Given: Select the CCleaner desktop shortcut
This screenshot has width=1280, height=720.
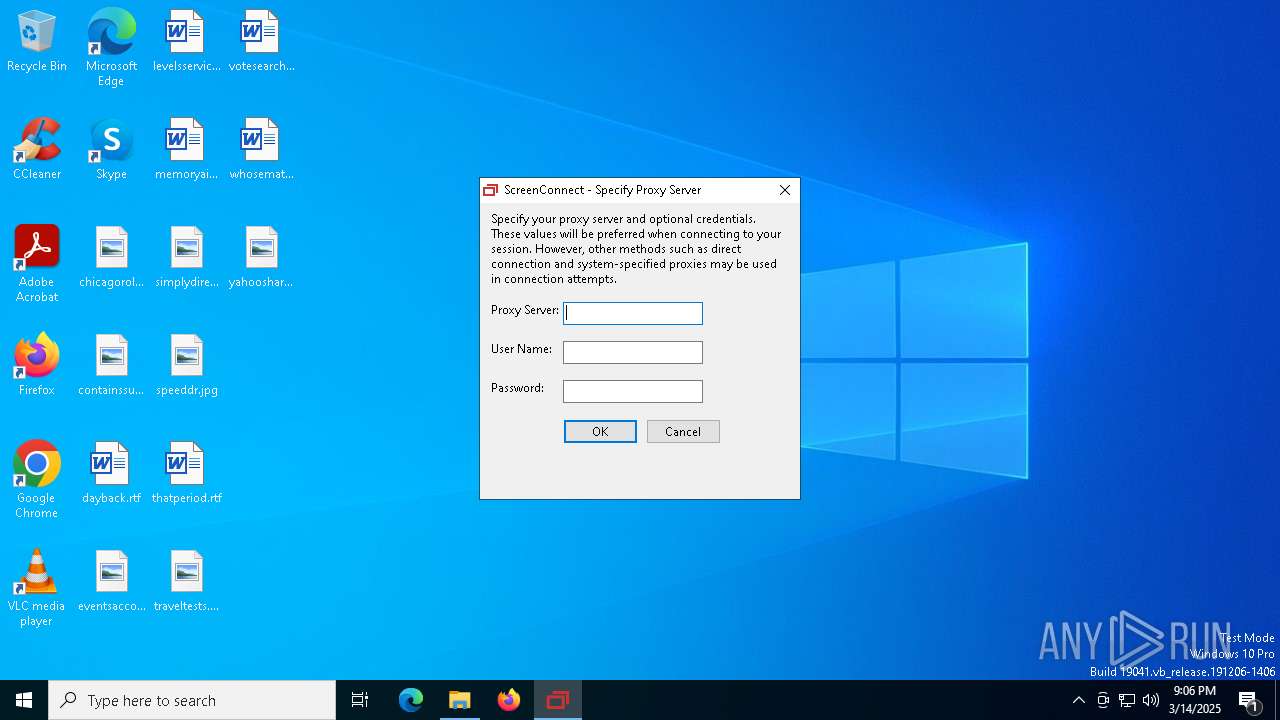Looking at the screenshot, I should (x=37, y=150).
